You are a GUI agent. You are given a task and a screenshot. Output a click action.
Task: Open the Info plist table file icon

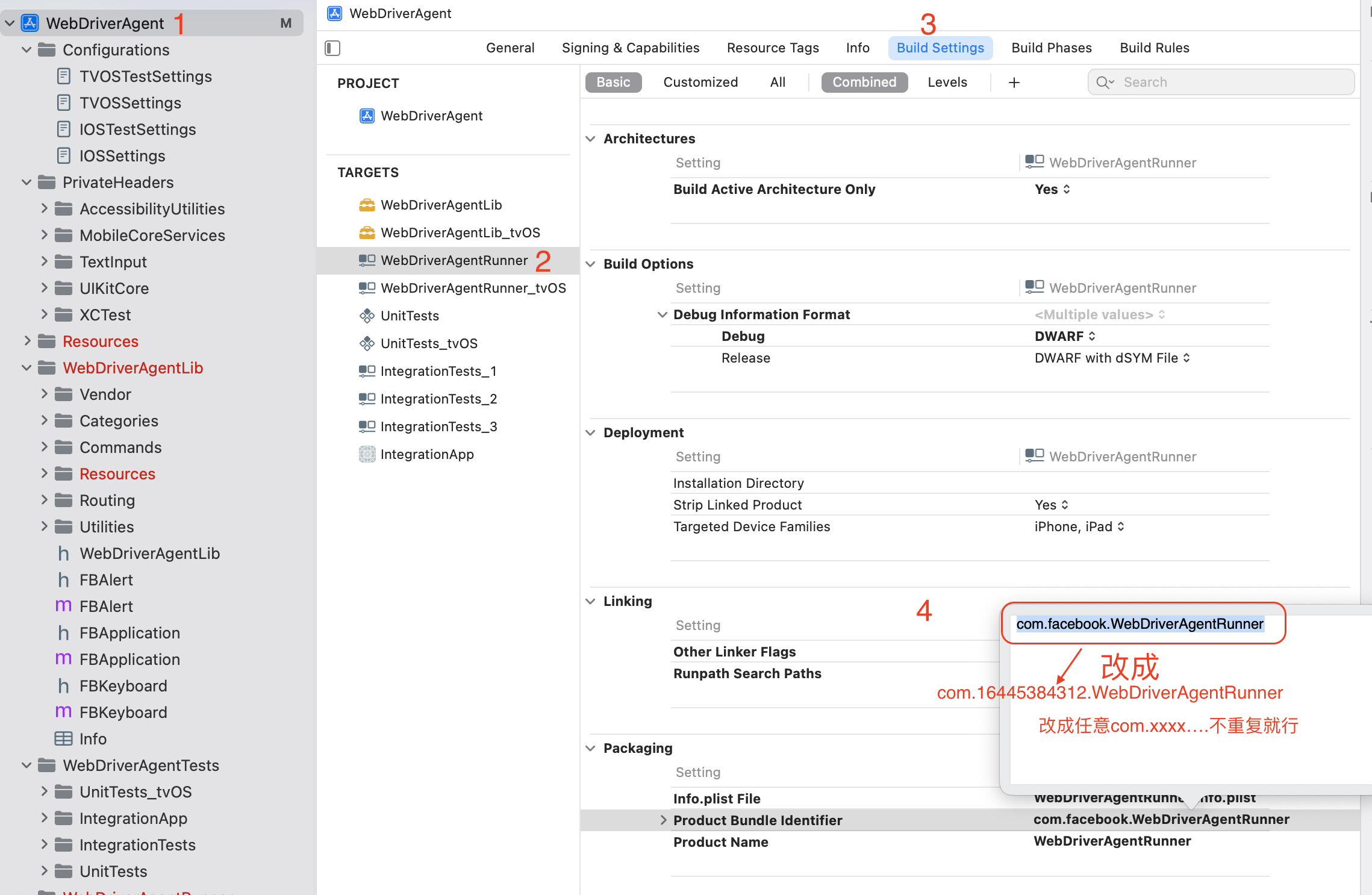tap(63, 738)
